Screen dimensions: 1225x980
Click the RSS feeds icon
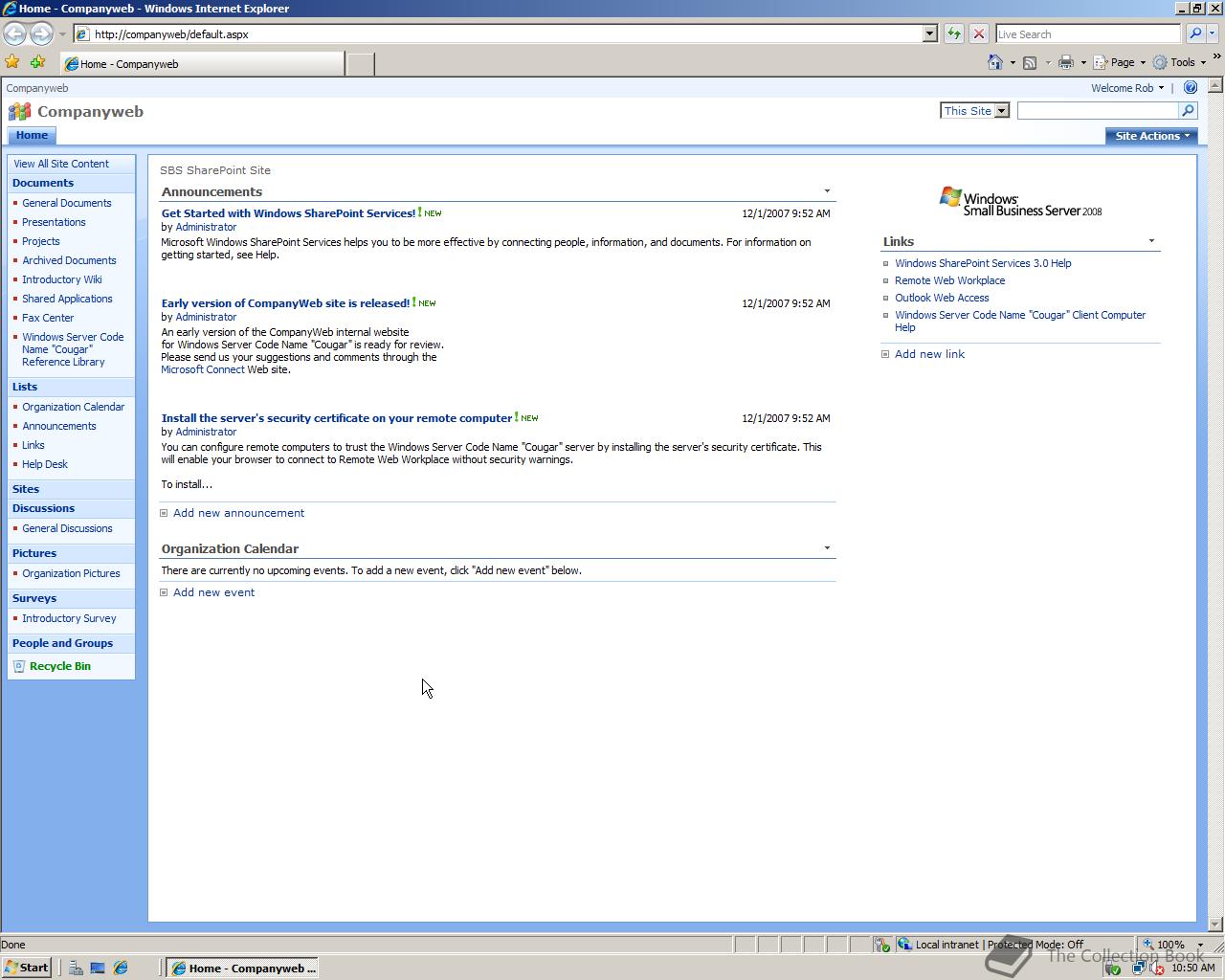tap(1030, 62)
